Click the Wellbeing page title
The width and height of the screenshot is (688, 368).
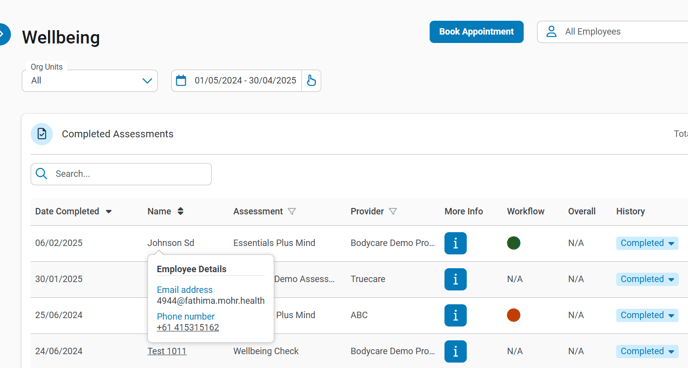click(61, 37)
